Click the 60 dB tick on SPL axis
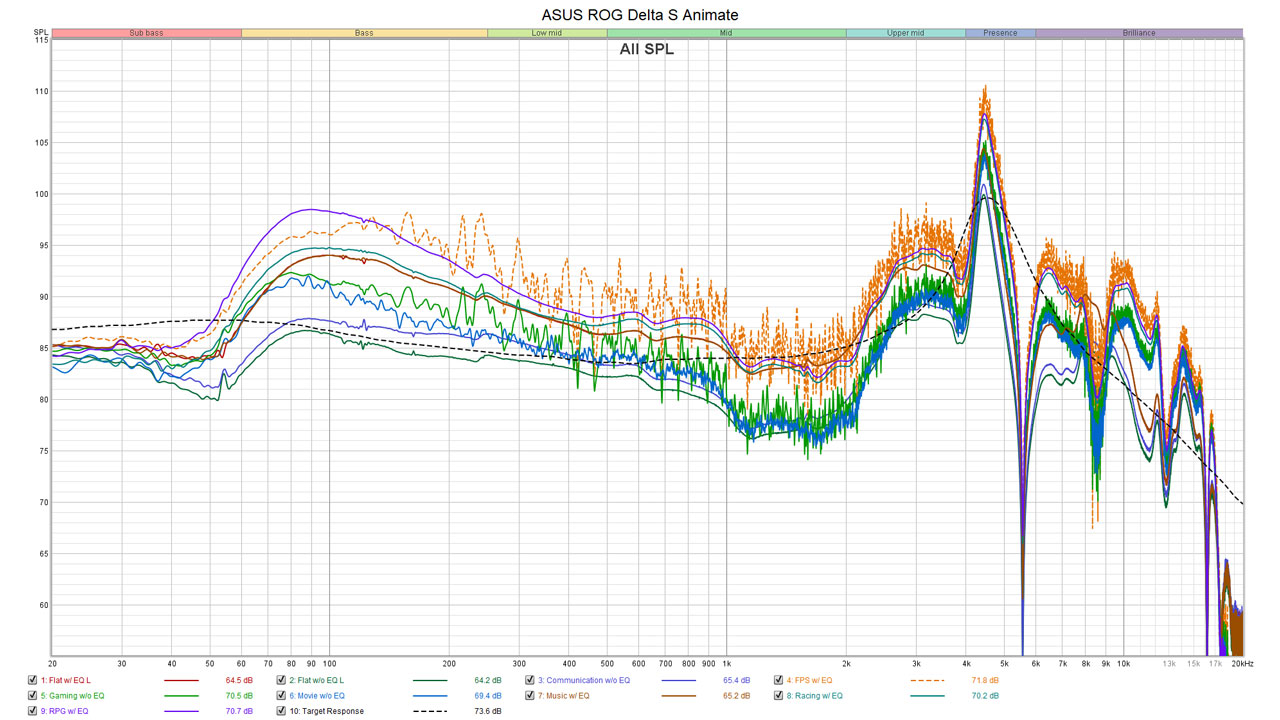 coord(42,605)
